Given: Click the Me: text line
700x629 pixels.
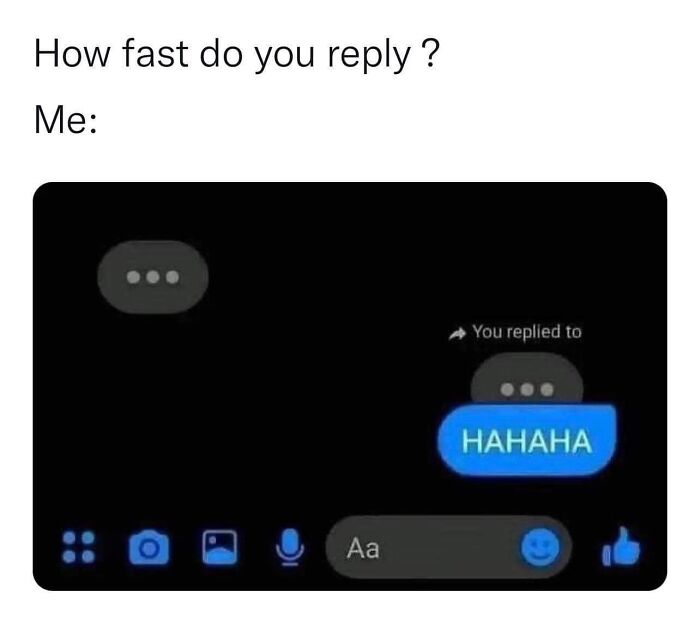Looking at the screenshot, I should pyautogui.click(x=66, y=119).
